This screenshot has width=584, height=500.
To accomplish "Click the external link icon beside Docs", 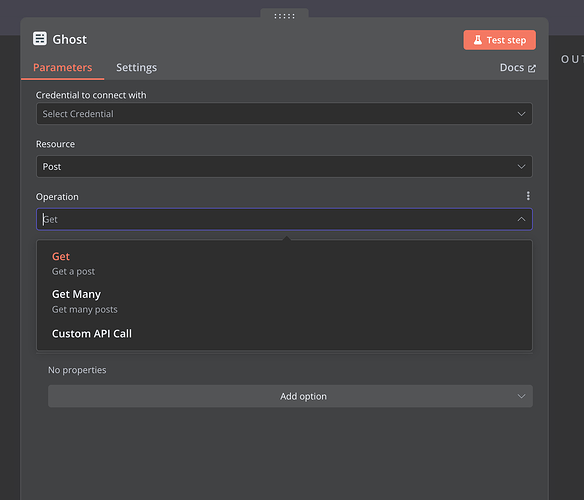I will (x=532, y=68).
